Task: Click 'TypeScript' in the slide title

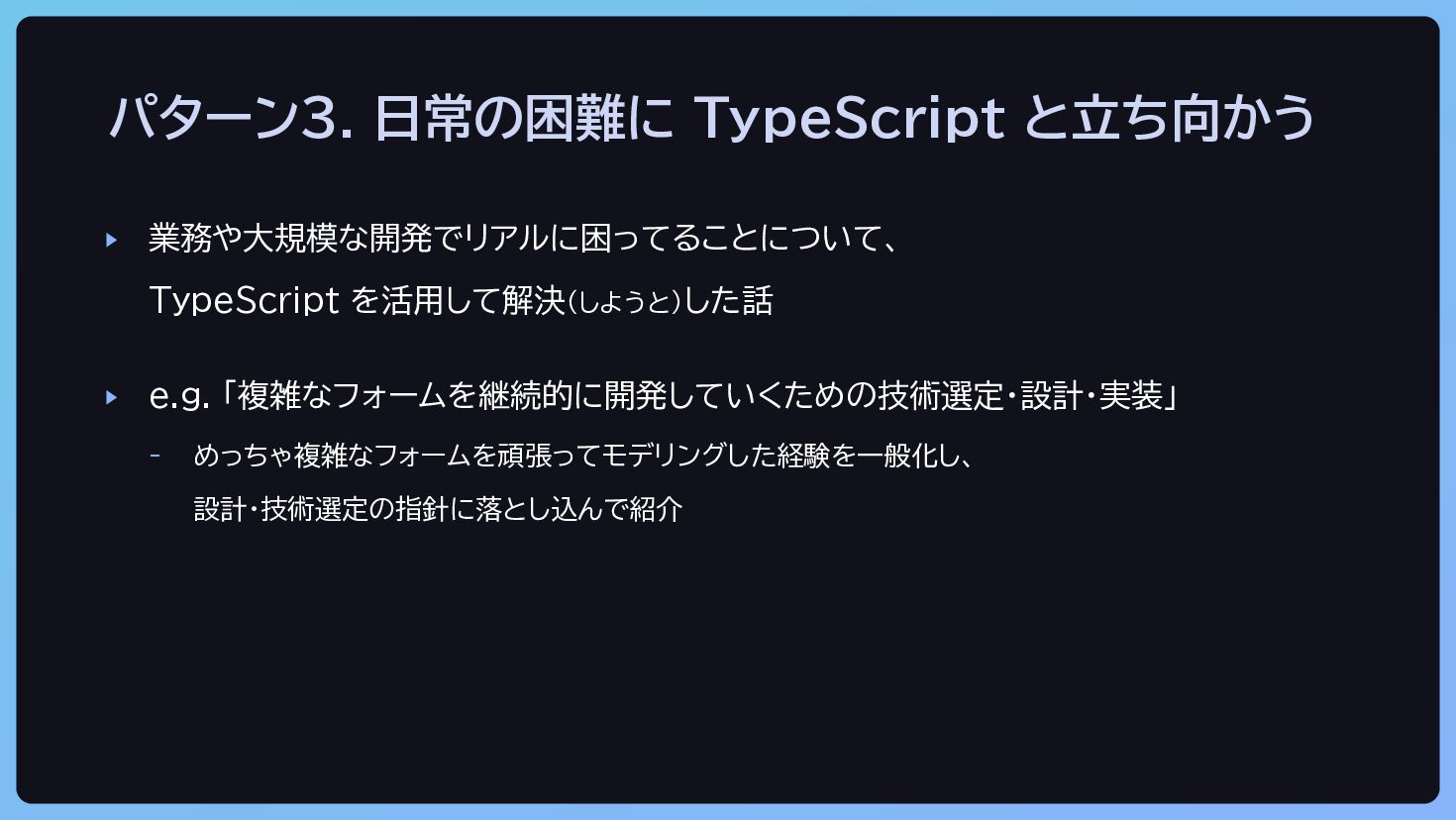Action: tap(849, 118)
